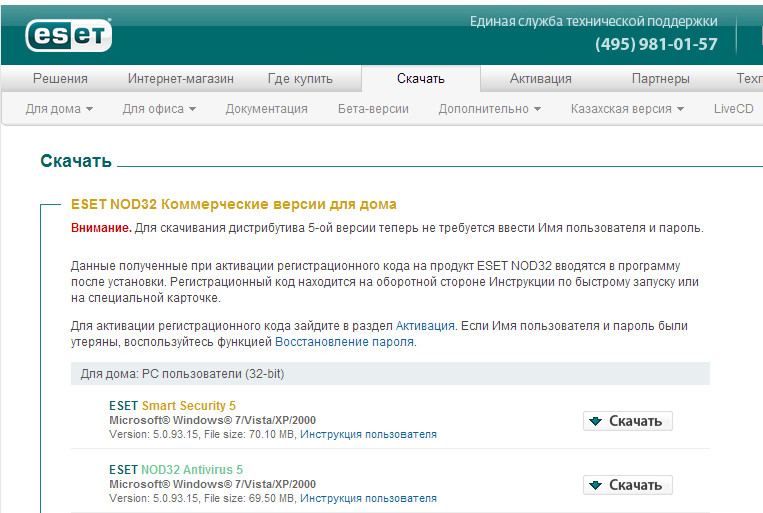This screenshot has width=763, height=513.
Task: Click the support phone number (495) 981-01-57
Action: click(x=656, y=44)
